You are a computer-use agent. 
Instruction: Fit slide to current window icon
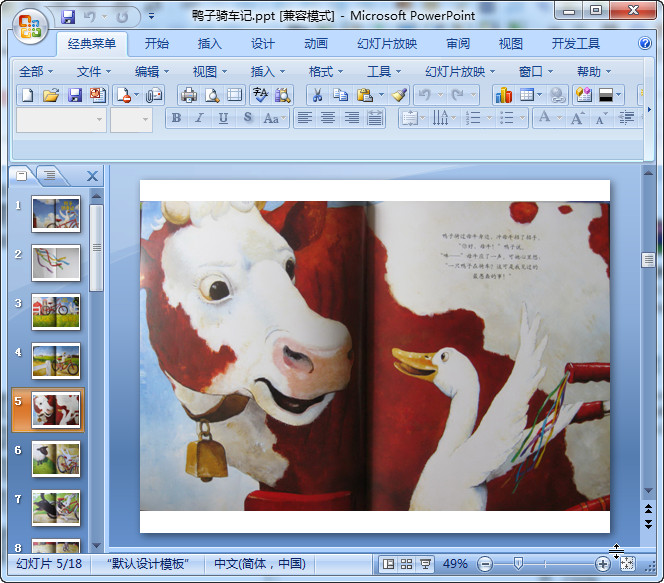(628, 564)
